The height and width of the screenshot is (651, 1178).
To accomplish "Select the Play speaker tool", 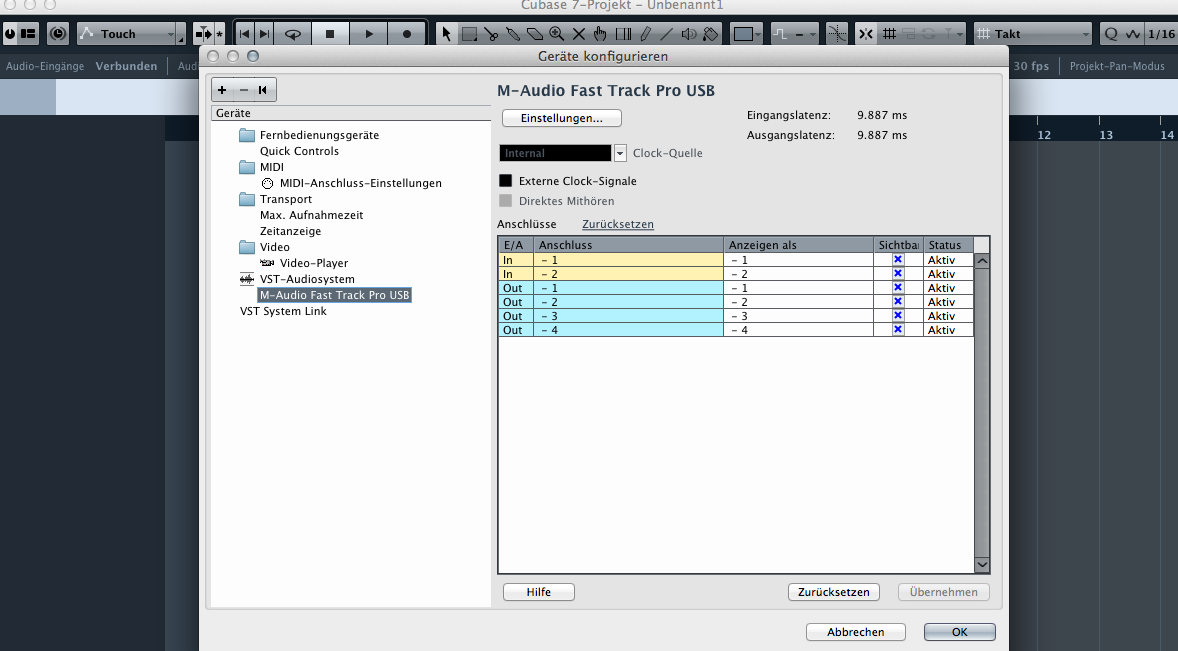I will [x=688, y=34].
